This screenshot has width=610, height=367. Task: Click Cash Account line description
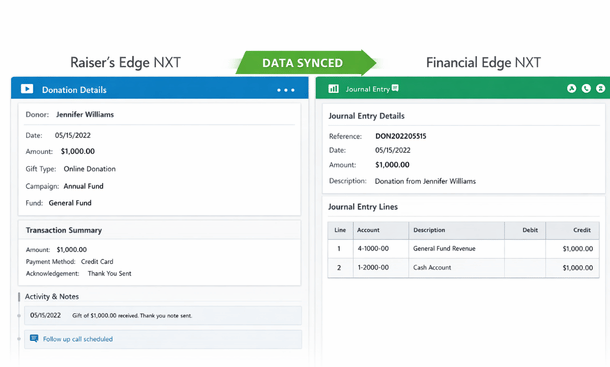coord(432,268)
